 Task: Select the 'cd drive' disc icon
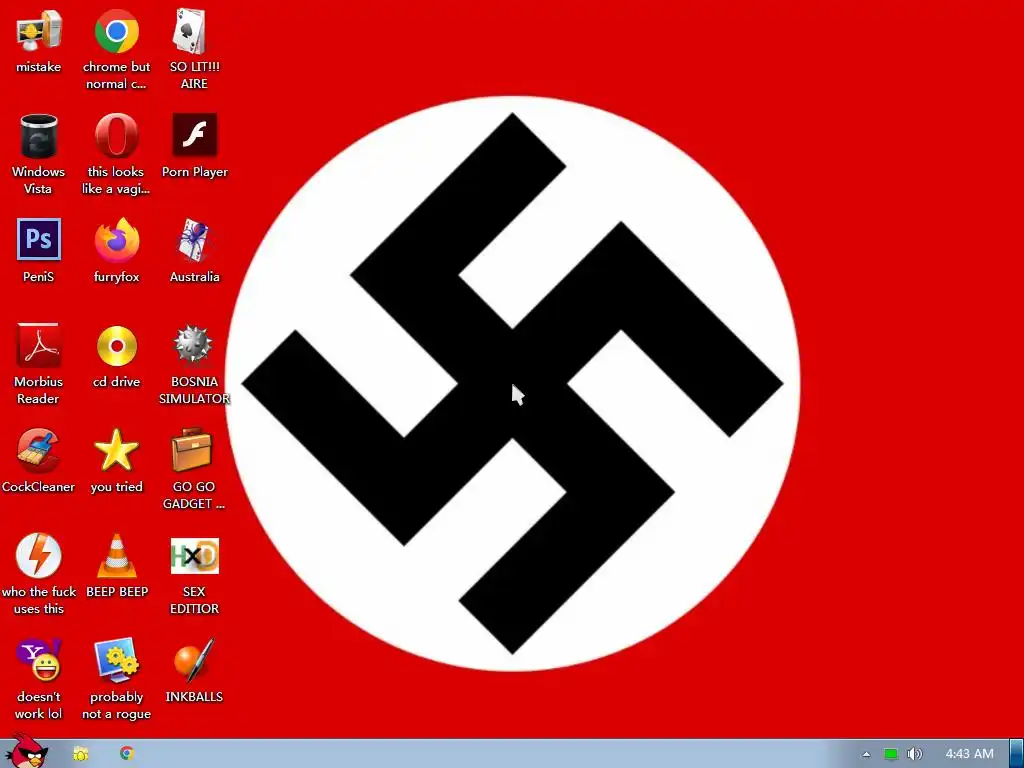(117, 346)
